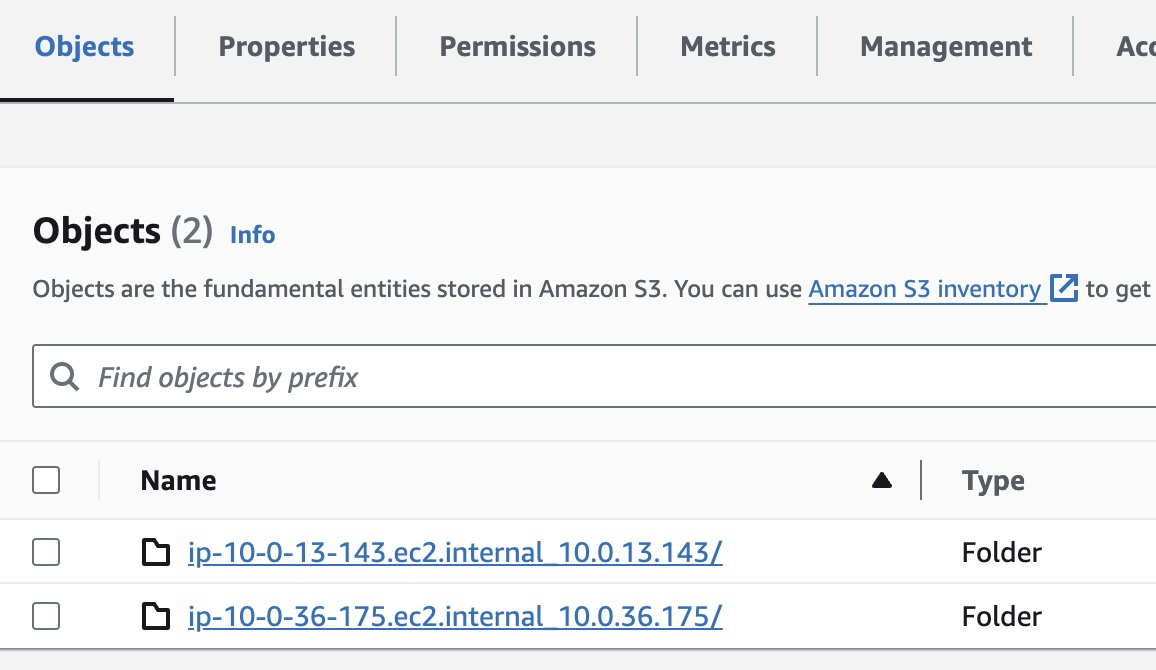Image resolution: width=1156 pixels, height=670 pixels.
Task: Click the folder icon for ip-10-0-13-143
Action: pos(155,552)
